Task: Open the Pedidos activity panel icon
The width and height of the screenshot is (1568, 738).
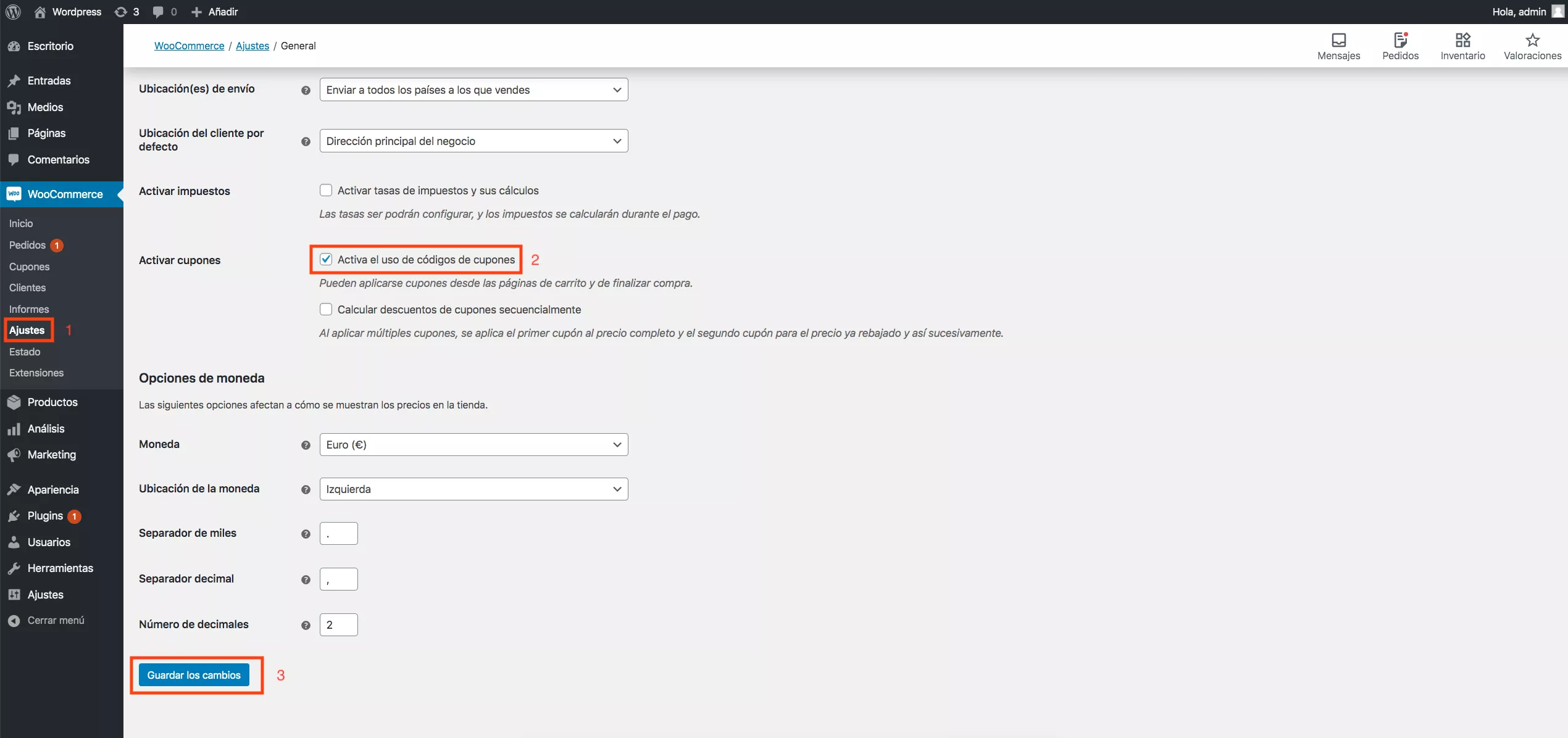Action: (x=1400, y=40)
